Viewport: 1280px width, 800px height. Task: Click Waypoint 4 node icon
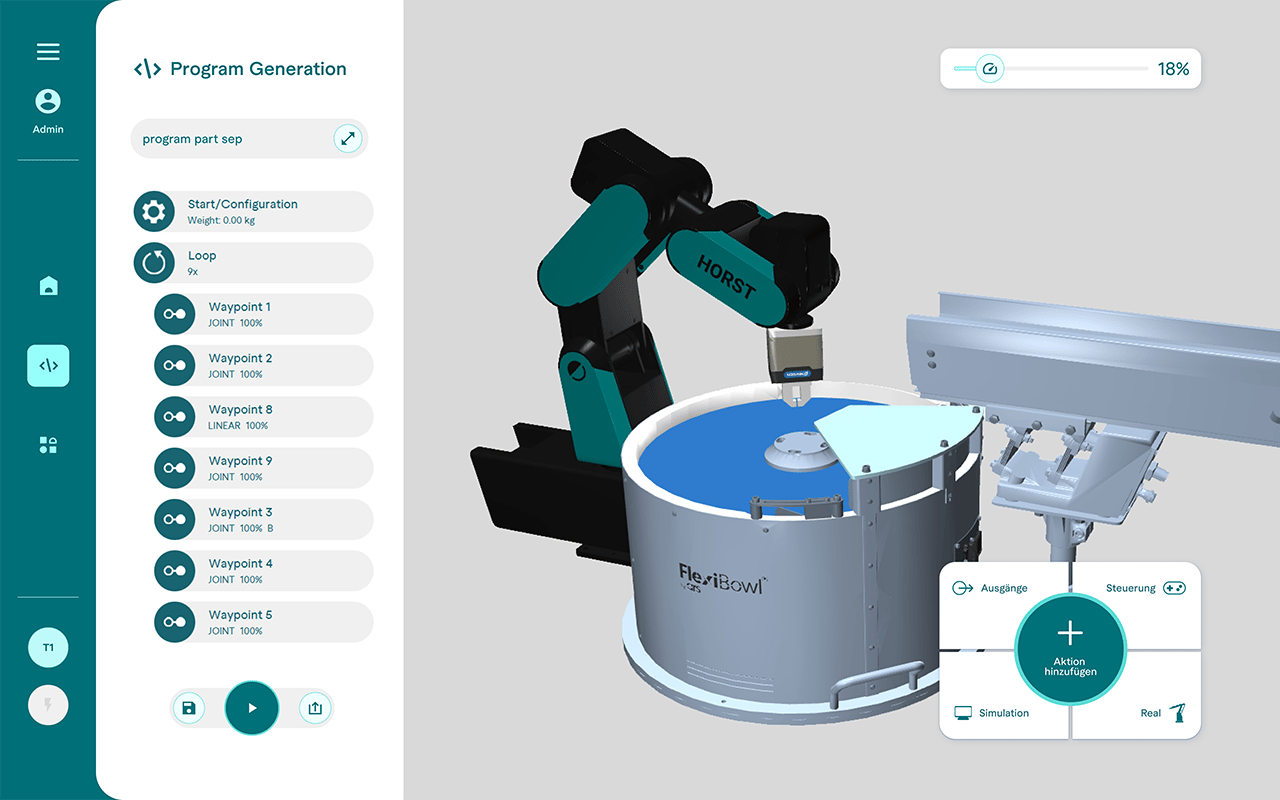click(x=175, y=571)
